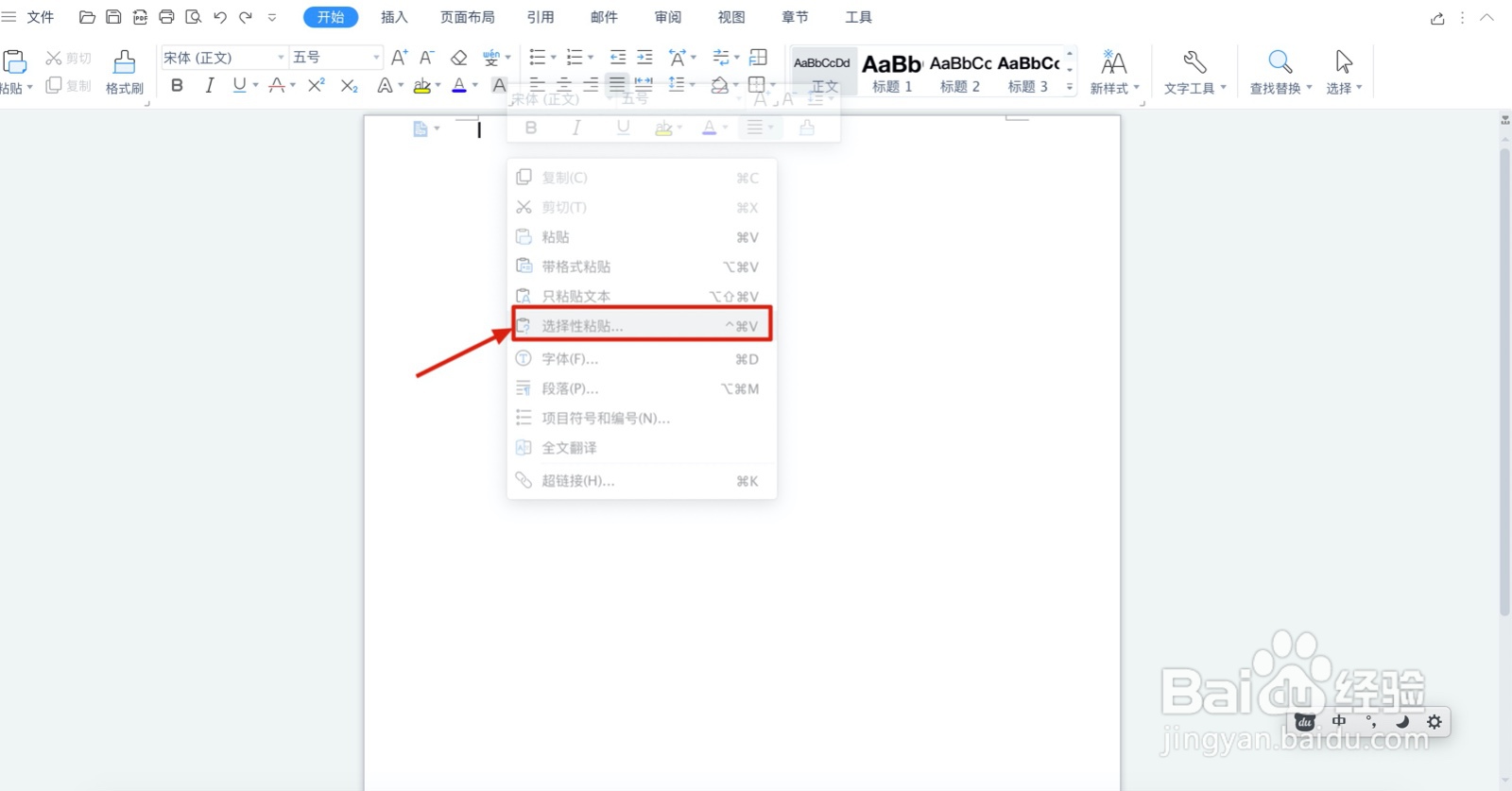Choose 选择性粘贴... in context menu
The height and width of the screenshot is (791, 1512).
(642, 325)
